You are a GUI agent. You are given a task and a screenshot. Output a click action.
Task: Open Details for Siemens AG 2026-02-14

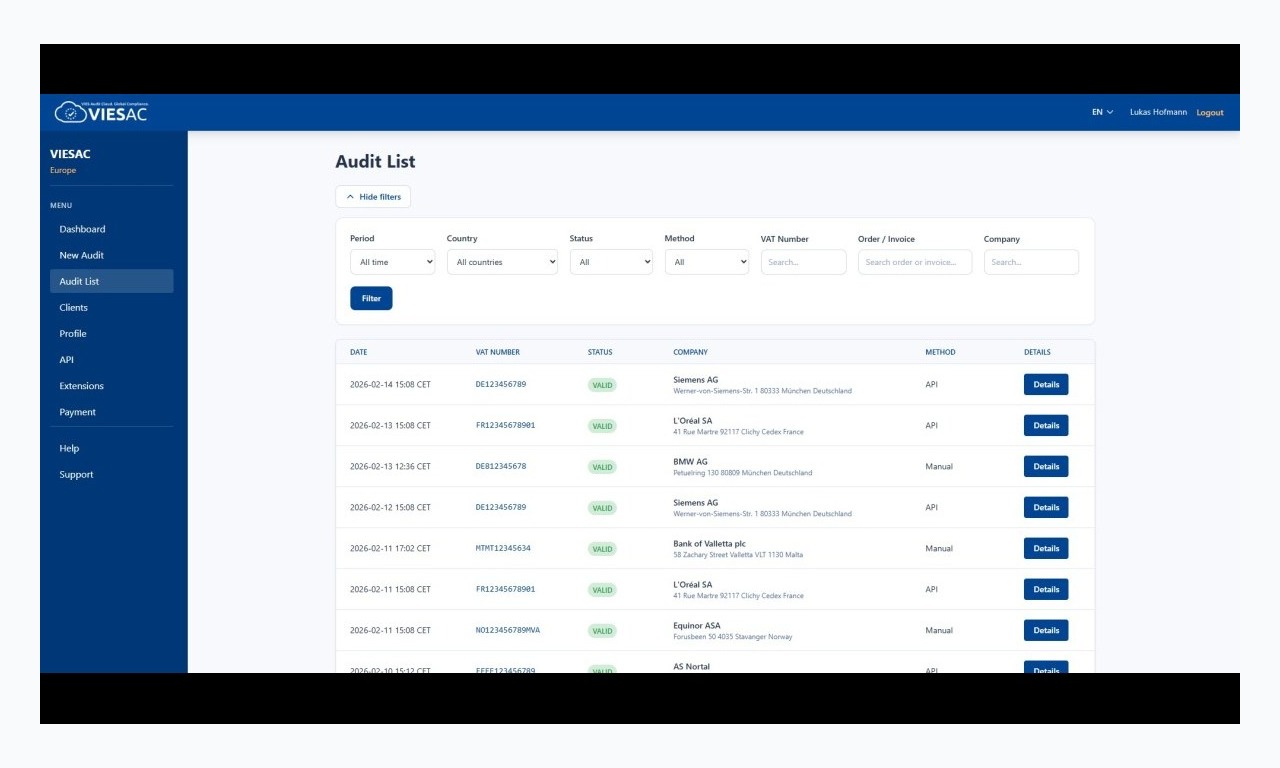tap(1046, 384)
